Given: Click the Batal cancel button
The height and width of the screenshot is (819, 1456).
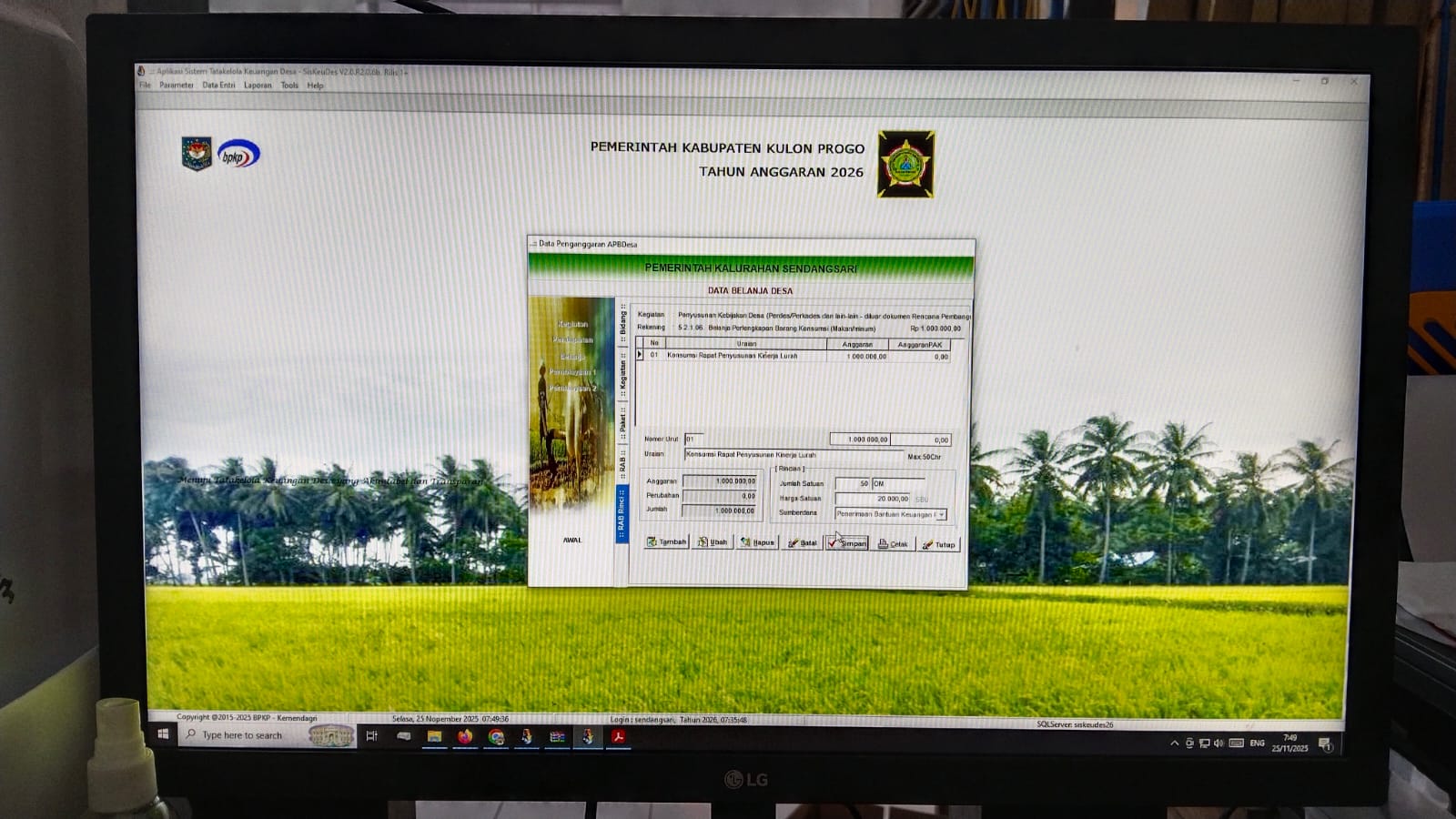Looking at the screenshot, I should click(803, 543).
